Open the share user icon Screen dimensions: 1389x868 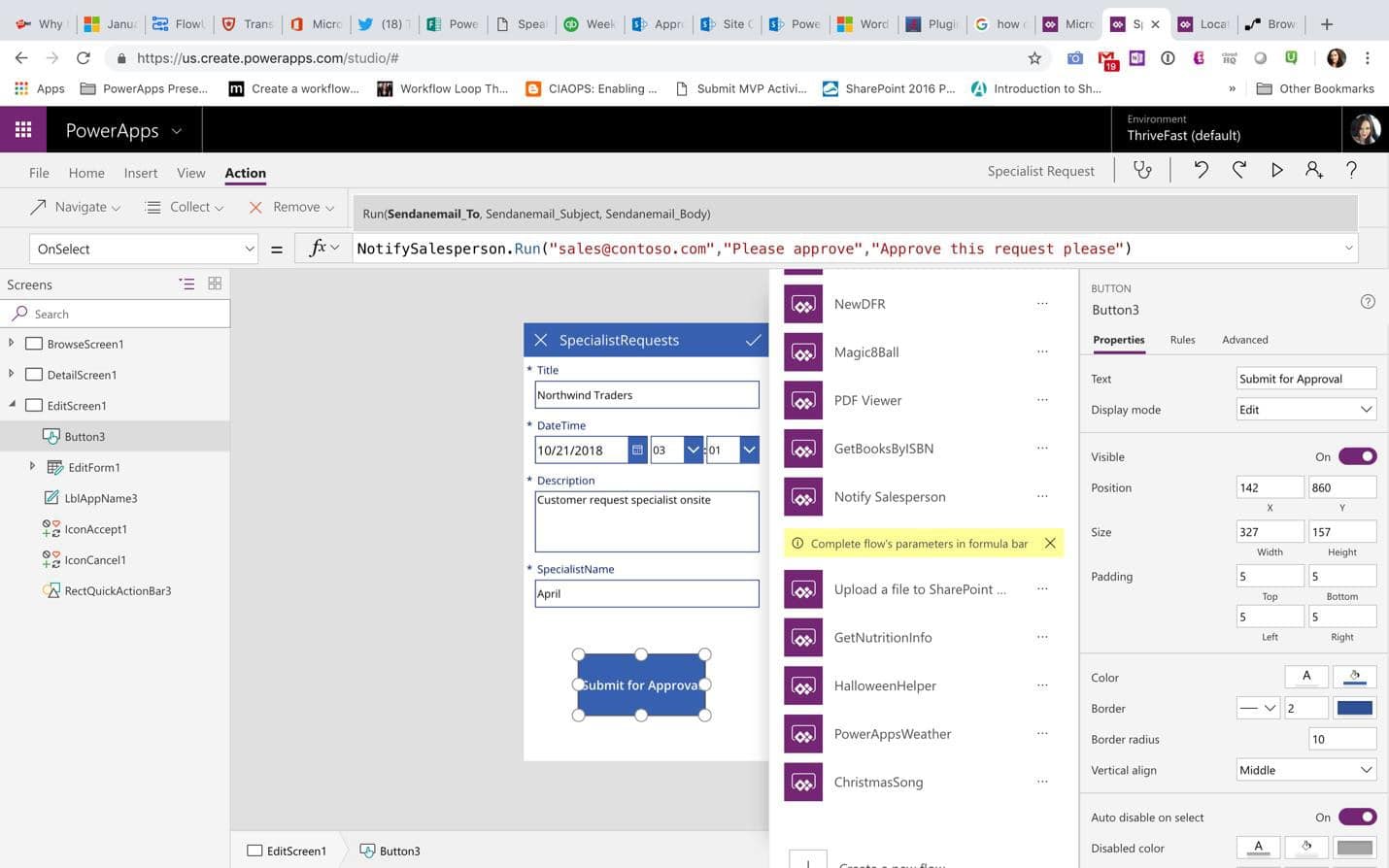1314,170
